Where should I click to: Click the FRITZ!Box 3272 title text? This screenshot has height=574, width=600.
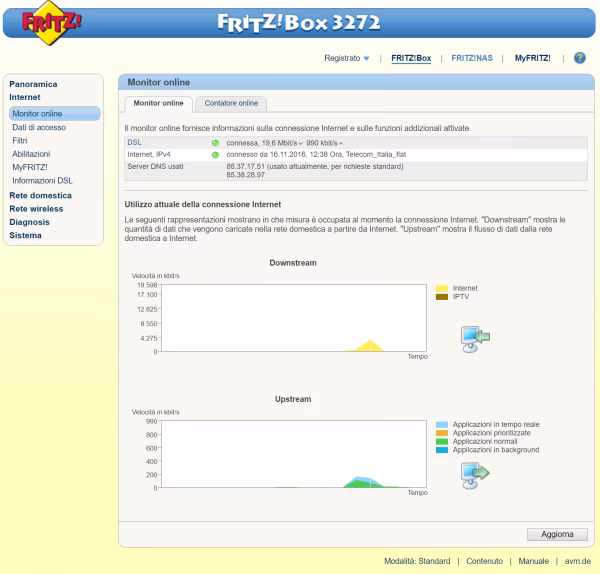tap(299, 23)
